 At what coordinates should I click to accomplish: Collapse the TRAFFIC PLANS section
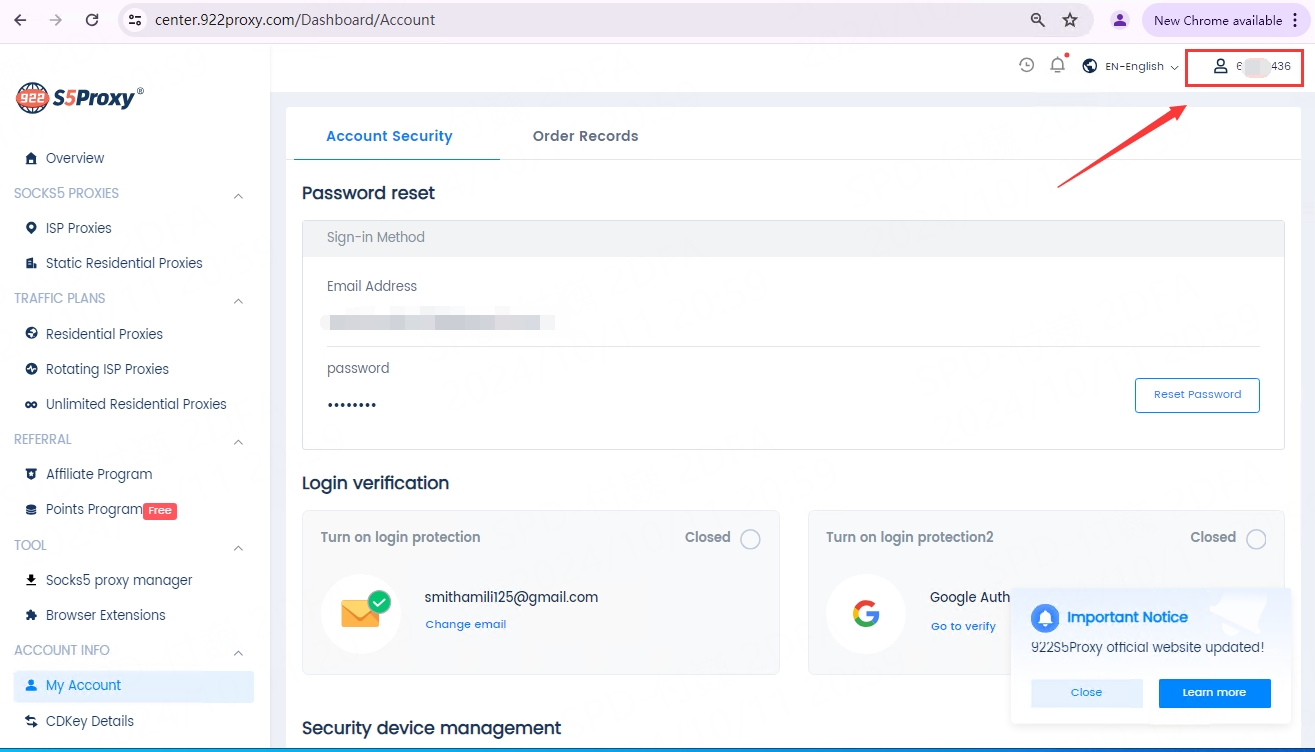tap(238, 300)
